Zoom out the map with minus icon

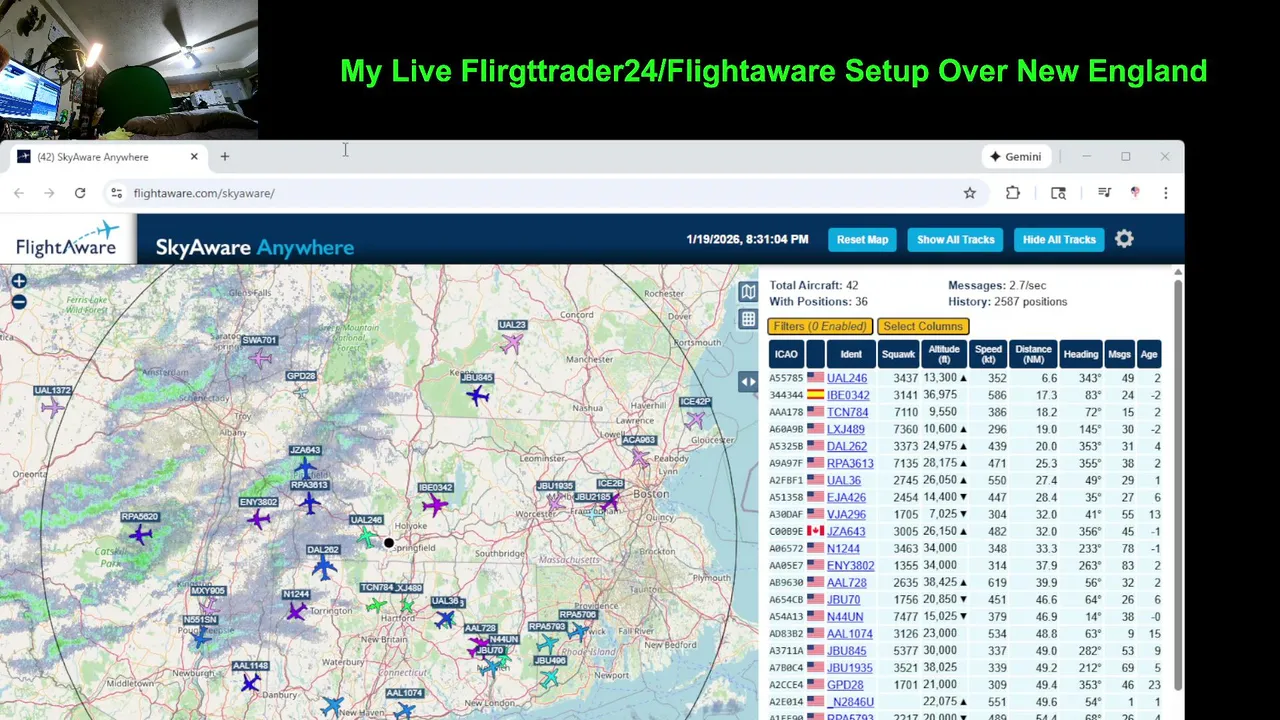[x=19, y=301]
